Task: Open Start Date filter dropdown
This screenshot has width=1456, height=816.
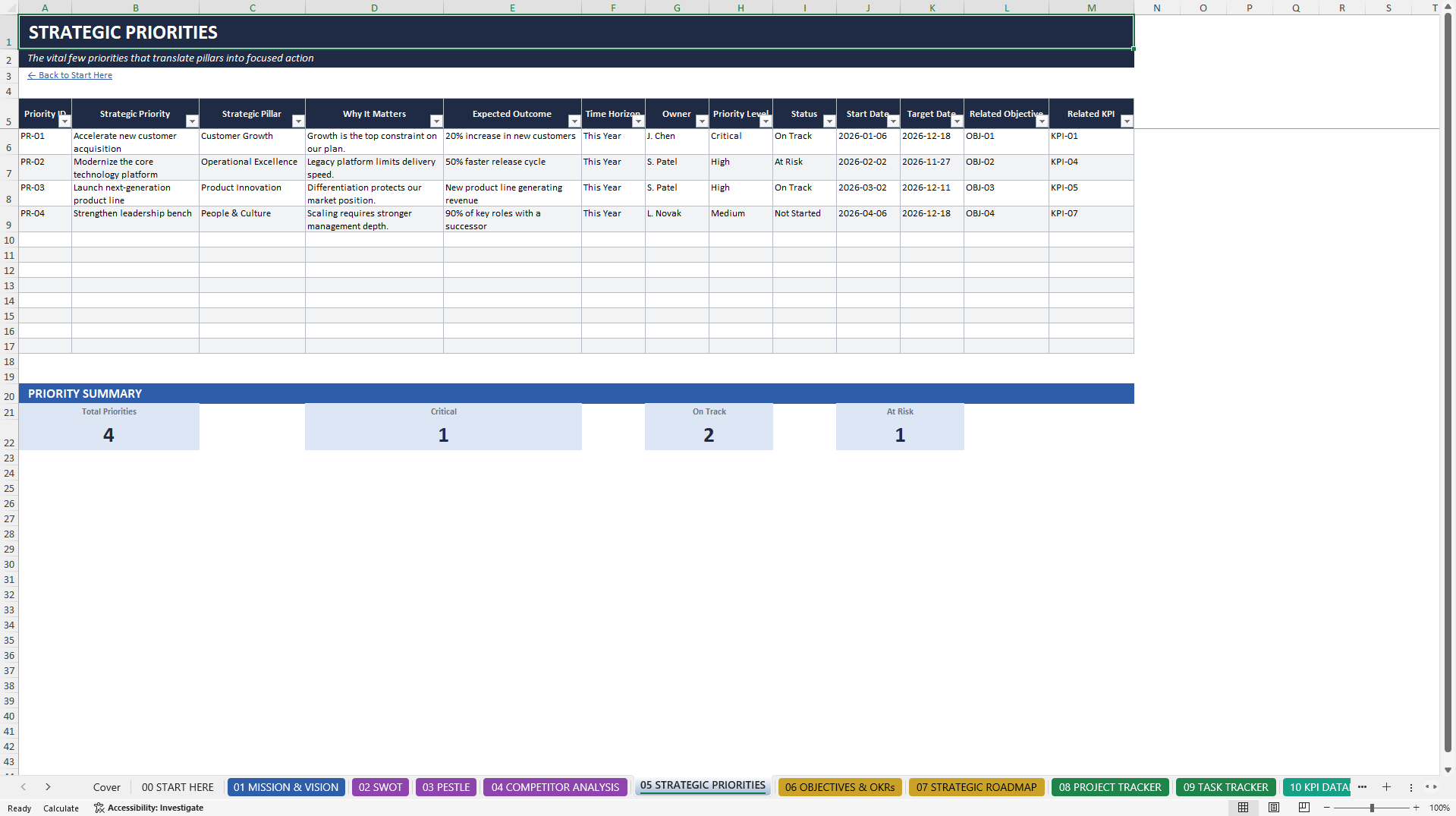Action: coord(893,121)
